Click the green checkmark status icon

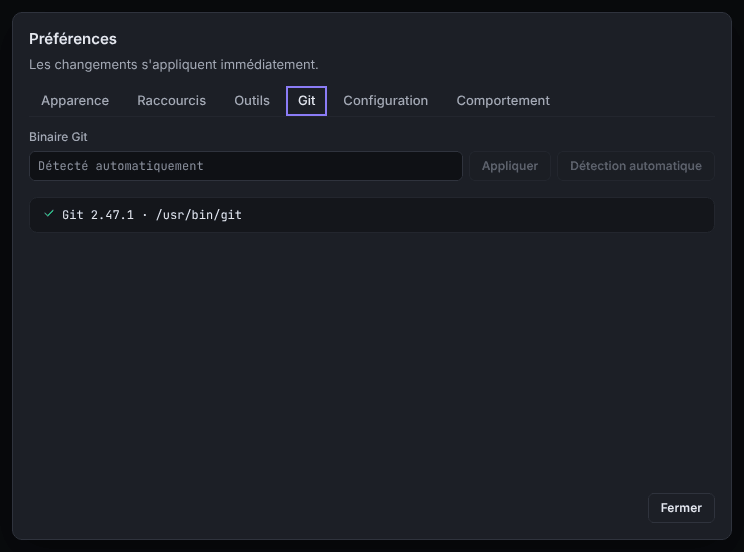(49, 214)
